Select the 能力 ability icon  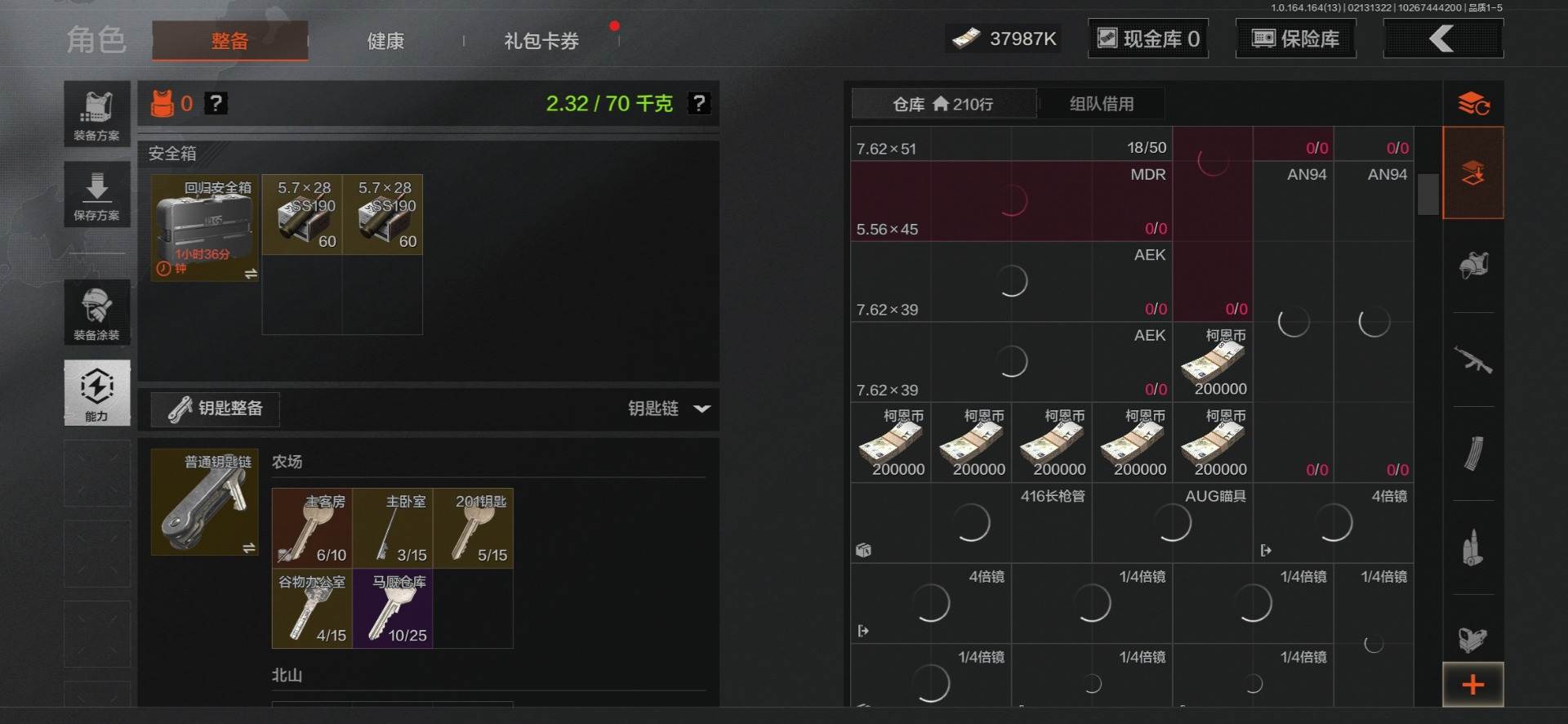click(97, 393)
